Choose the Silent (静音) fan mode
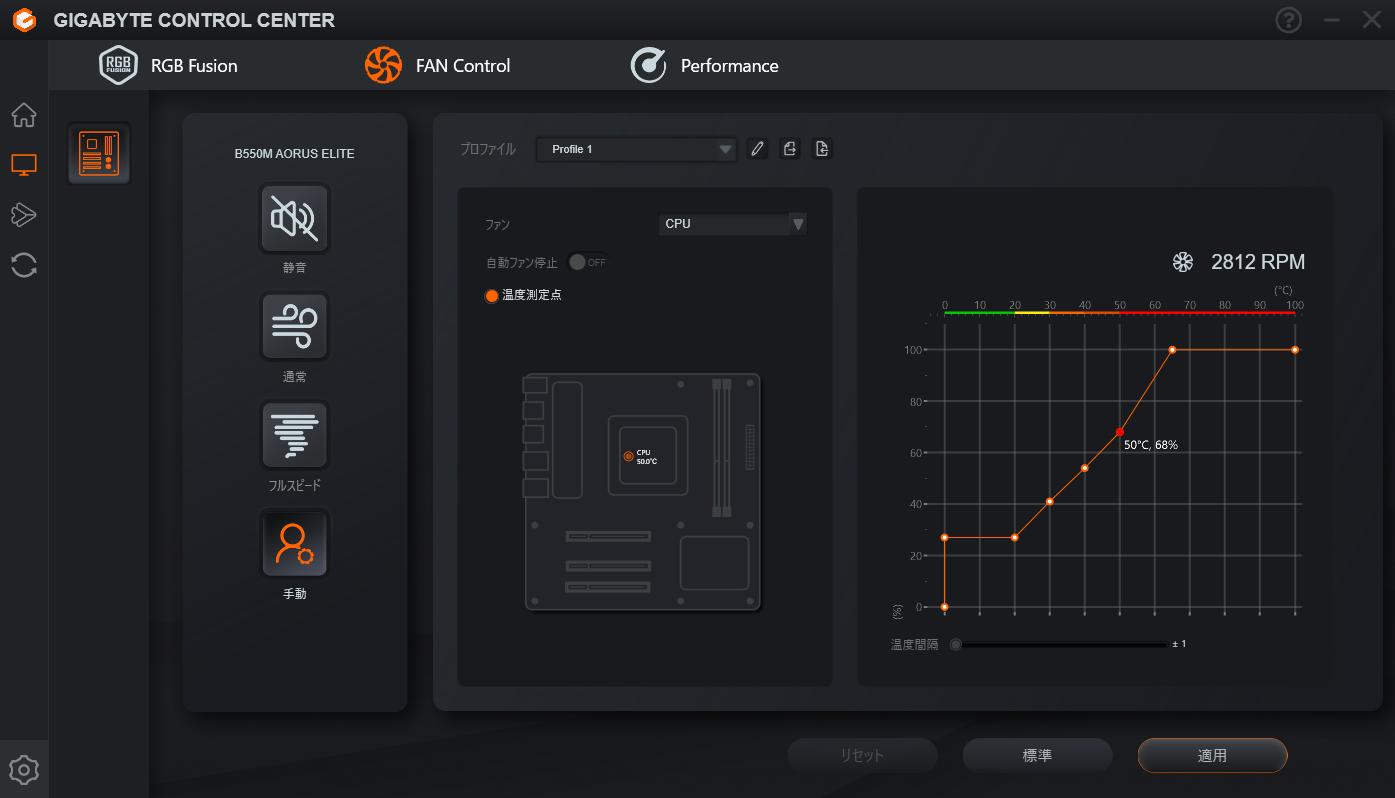 pyautogui.click(x=295, y=218)
